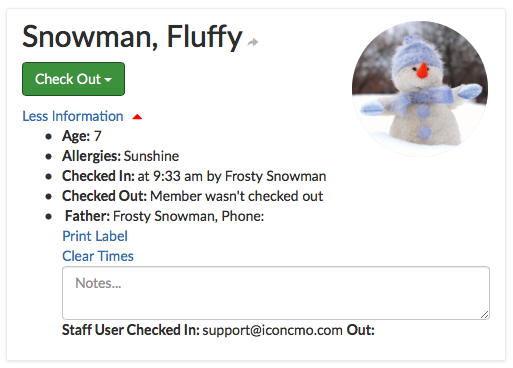This screenshot has width=513, height=368.
Task: Click the Checked Out status entry
Action: [193, 196]
